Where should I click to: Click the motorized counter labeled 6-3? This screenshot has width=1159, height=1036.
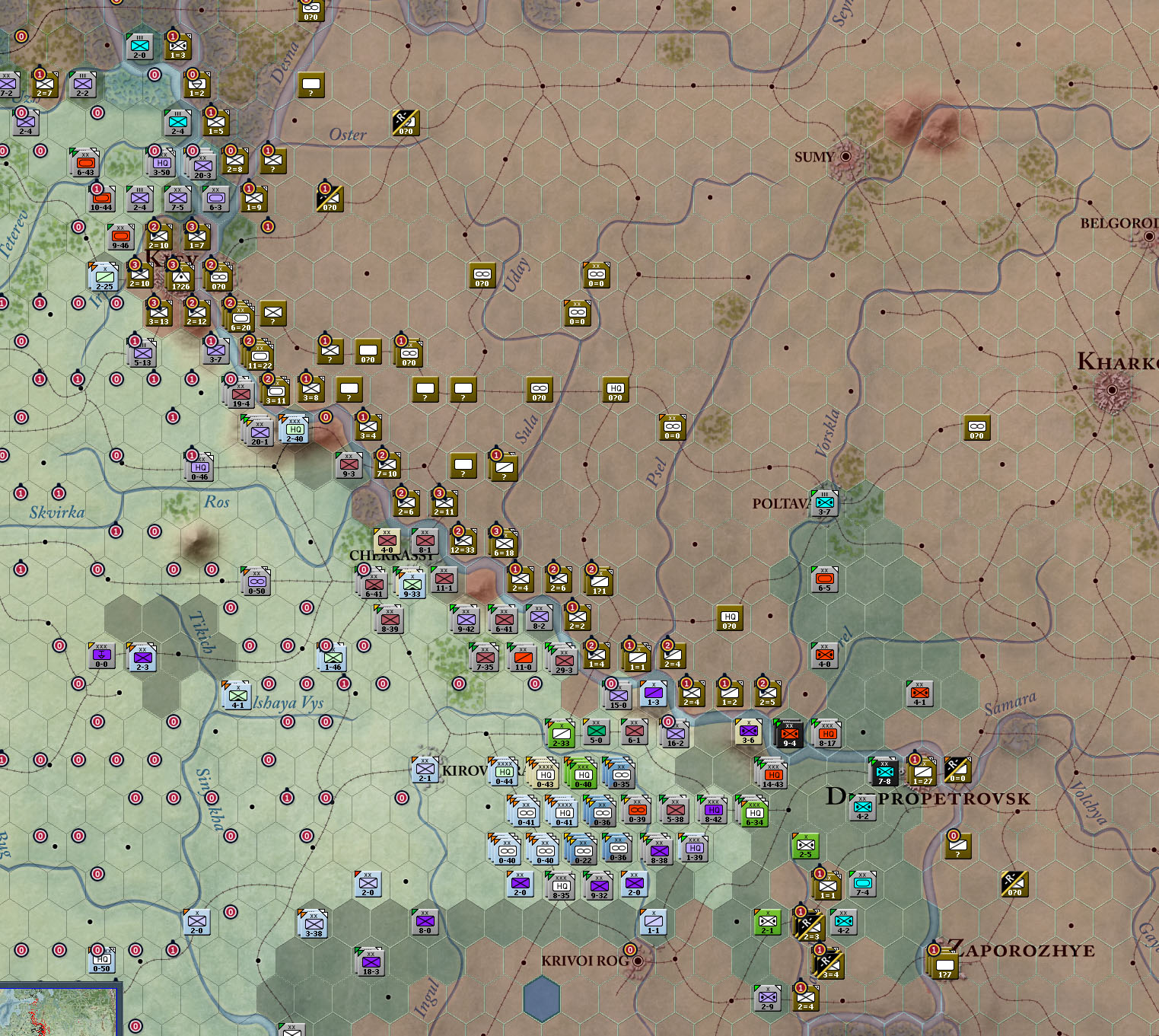coord(216,199)
